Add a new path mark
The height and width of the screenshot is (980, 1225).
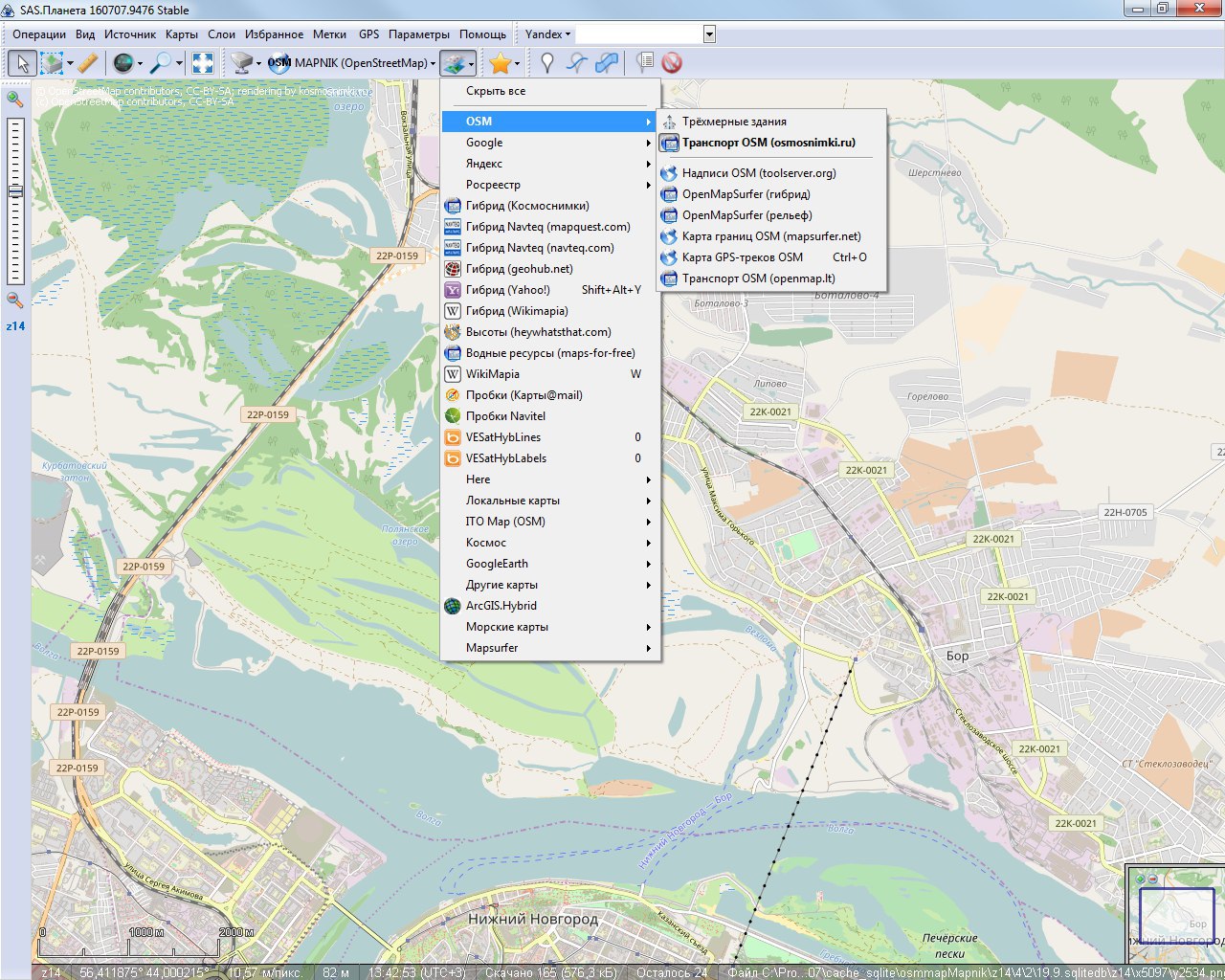click(x=576, y=63)
